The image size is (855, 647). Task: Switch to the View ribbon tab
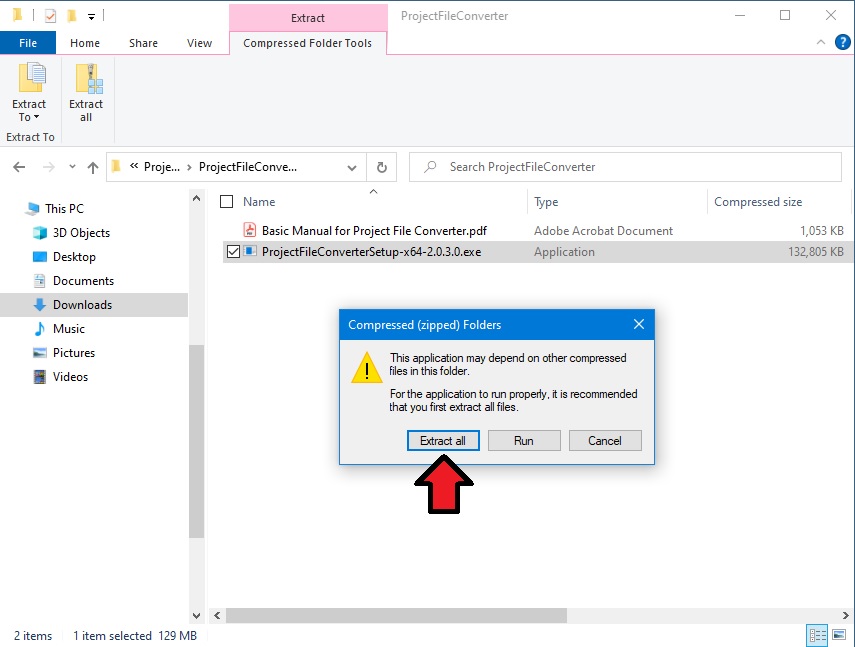click(199, 43)
